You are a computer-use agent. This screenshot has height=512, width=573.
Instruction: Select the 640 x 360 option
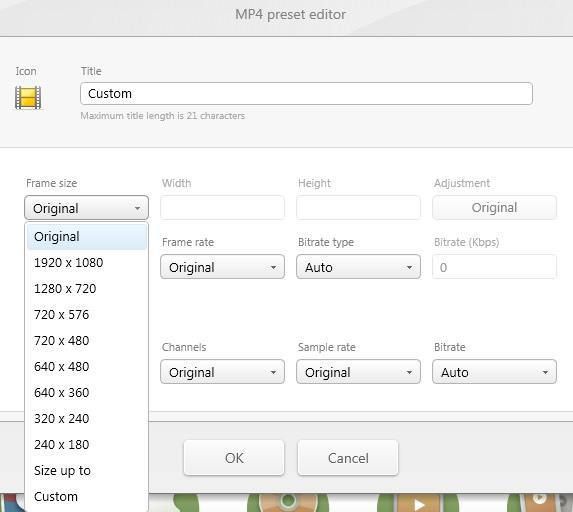click(87, 392)
